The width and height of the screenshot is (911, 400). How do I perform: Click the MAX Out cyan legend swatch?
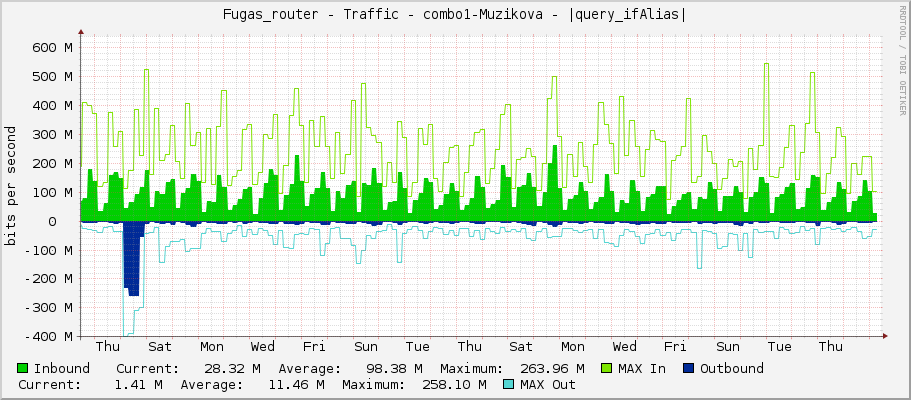pos(509,384)
